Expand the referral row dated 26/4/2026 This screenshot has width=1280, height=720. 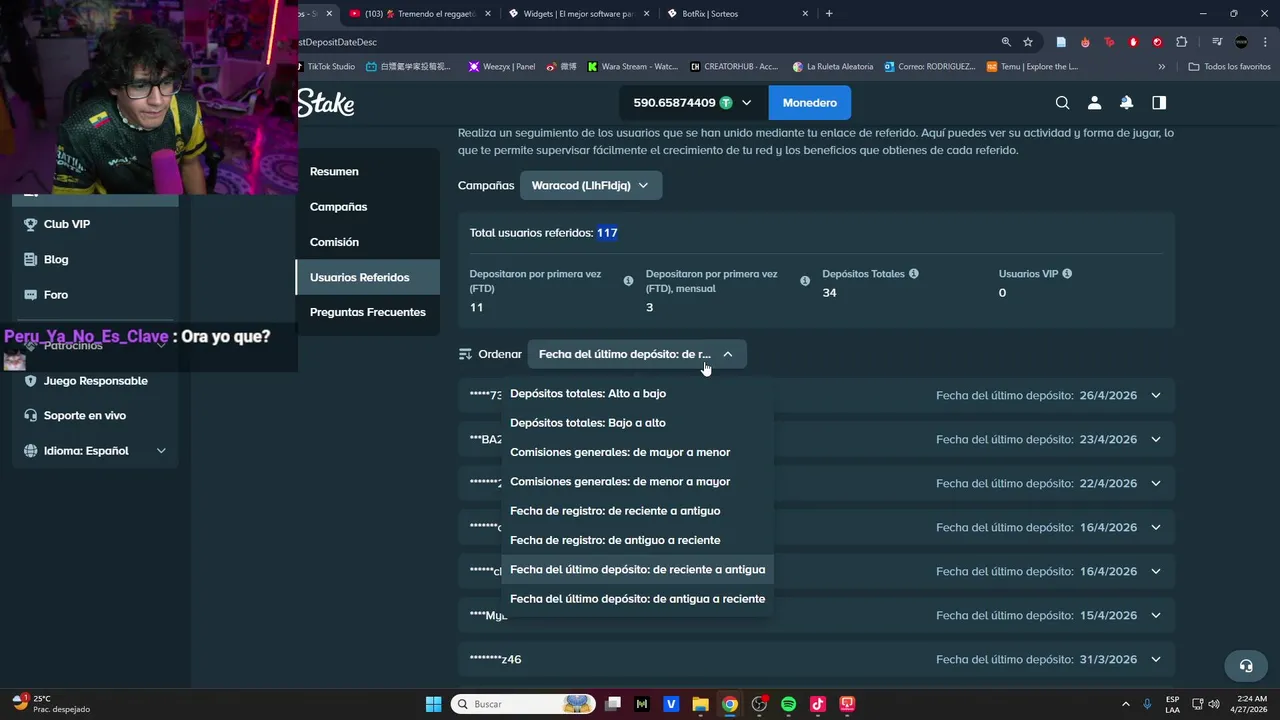(1156, 395)
